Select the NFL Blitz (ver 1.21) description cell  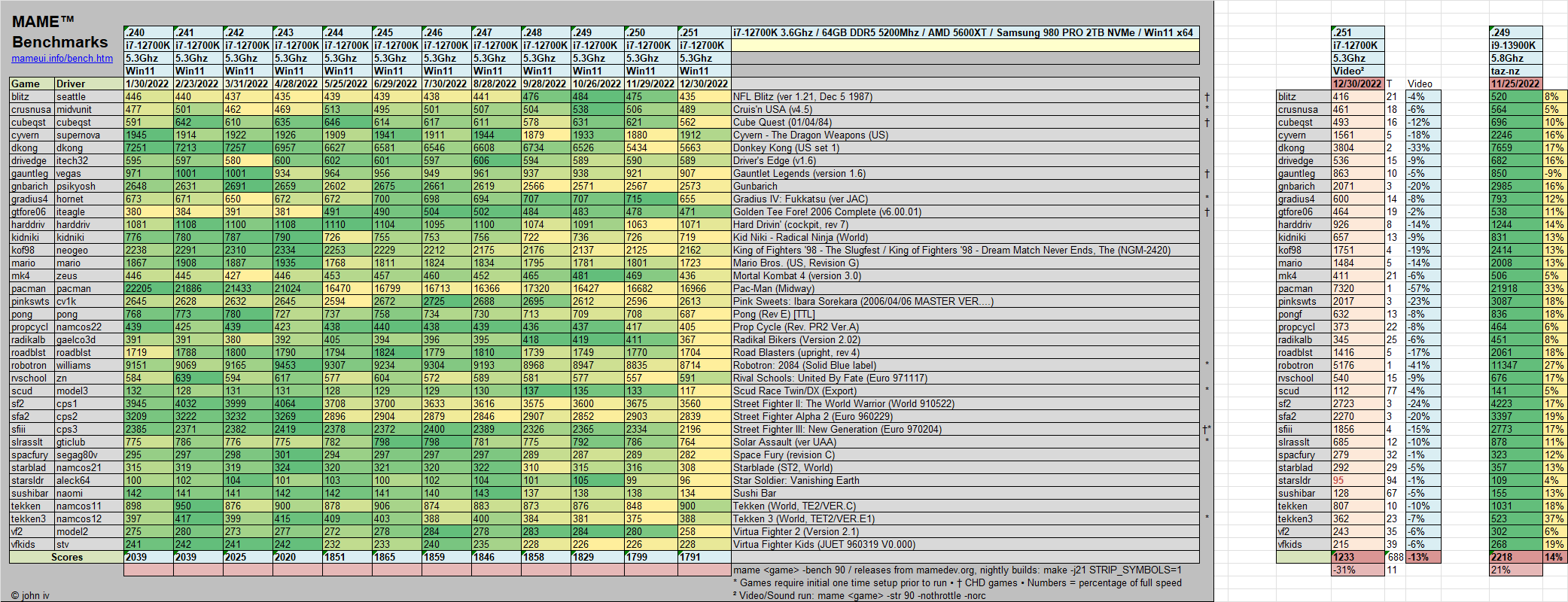(965, 96)
